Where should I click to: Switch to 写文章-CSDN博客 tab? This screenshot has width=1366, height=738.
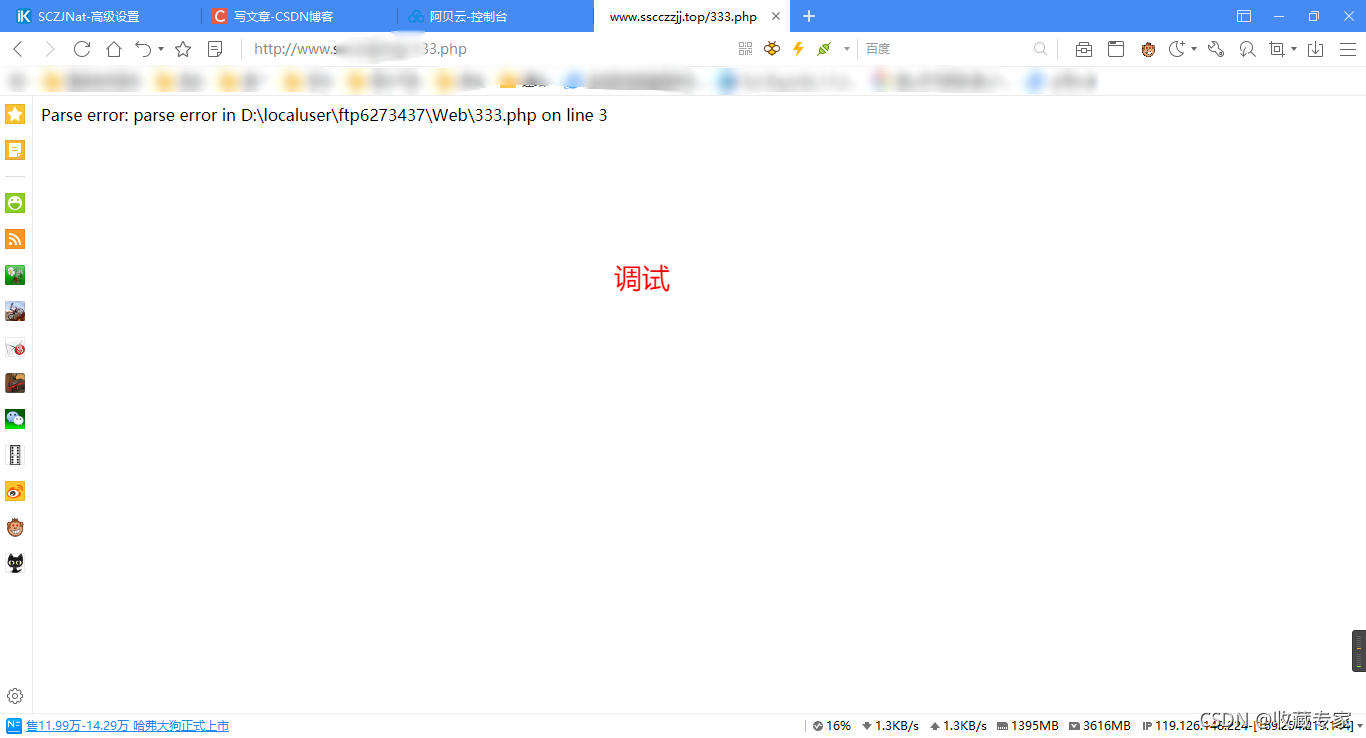click(298, 16)
